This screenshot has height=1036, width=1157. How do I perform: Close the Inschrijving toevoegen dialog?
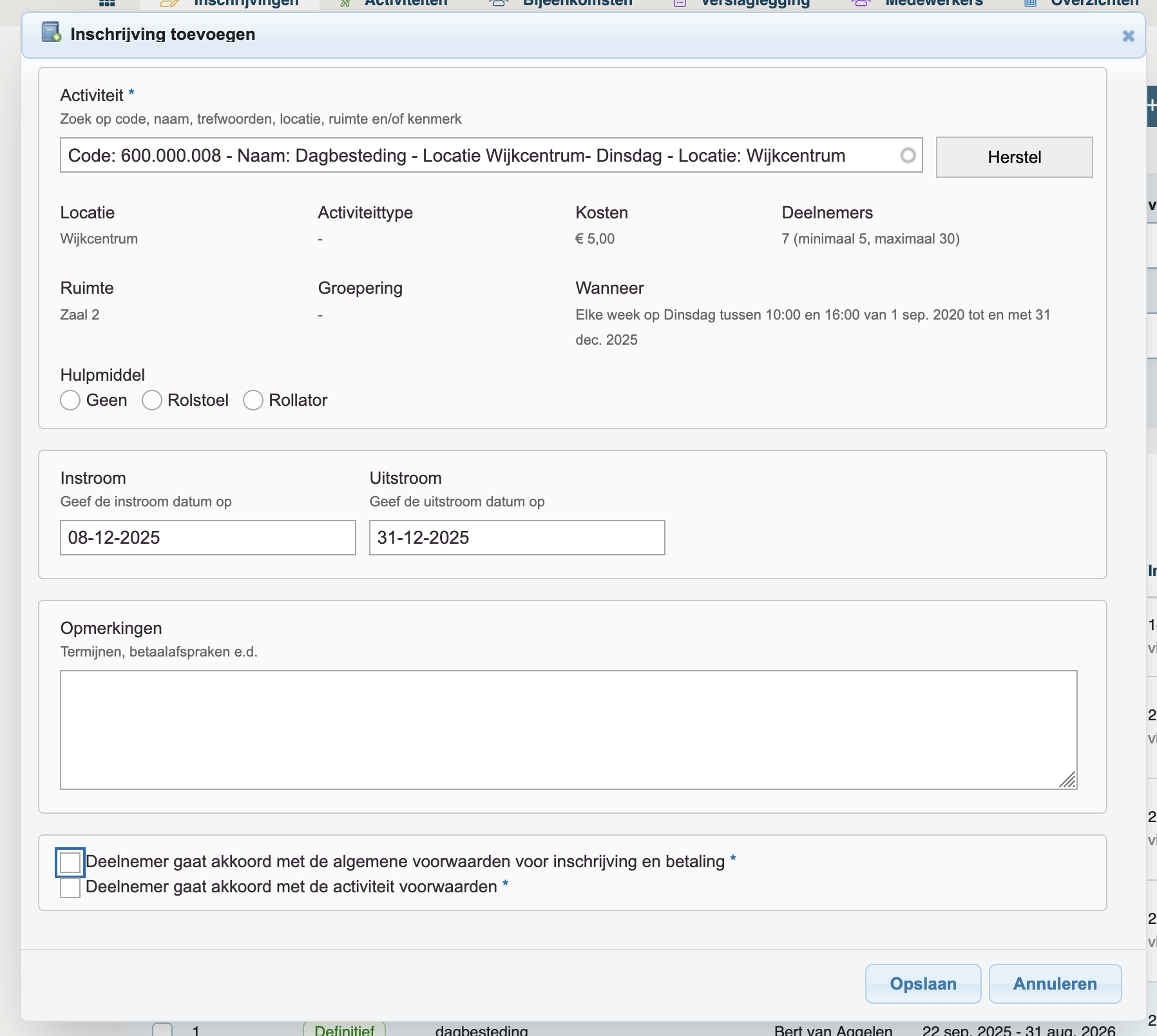click(x=1128, y=36)
